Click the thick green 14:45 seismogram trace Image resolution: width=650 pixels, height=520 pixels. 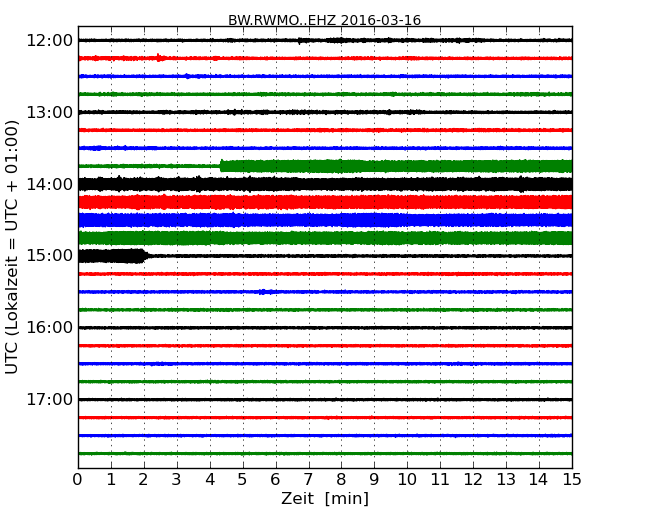325,238
